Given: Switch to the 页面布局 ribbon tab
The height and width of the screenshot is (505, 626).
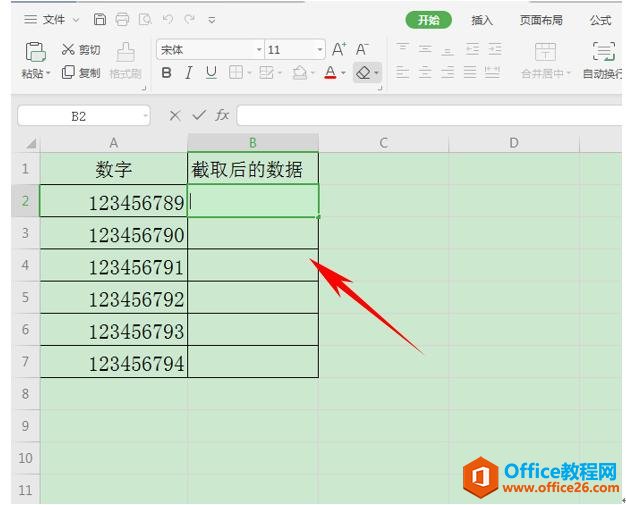Looking at the screenshot, I should [541, 20].
